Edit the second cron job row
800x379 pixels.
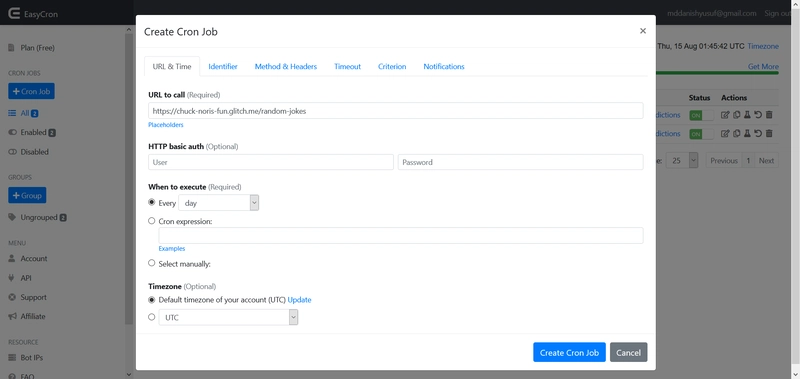[x=724, y=134]
